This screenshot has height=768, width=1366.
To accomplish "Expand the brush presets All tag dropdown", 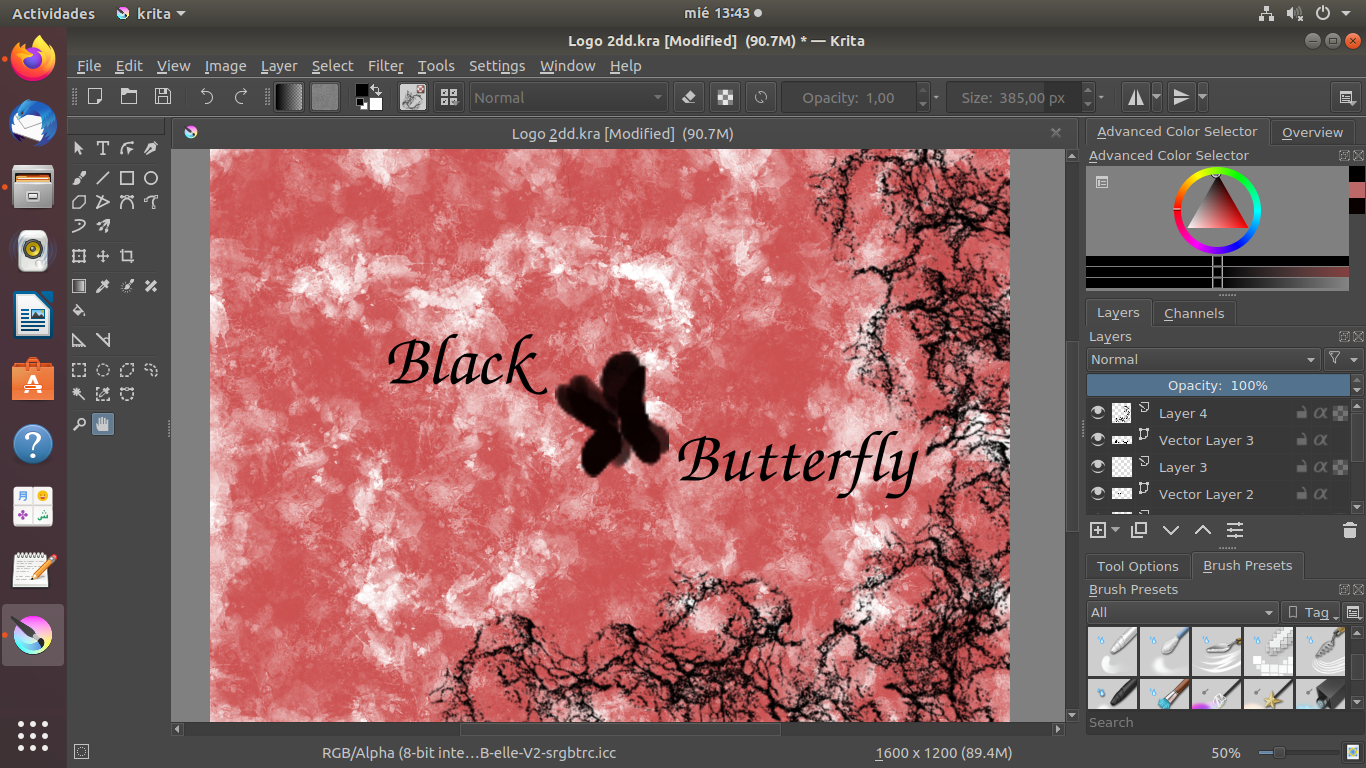I will 1182,612.
